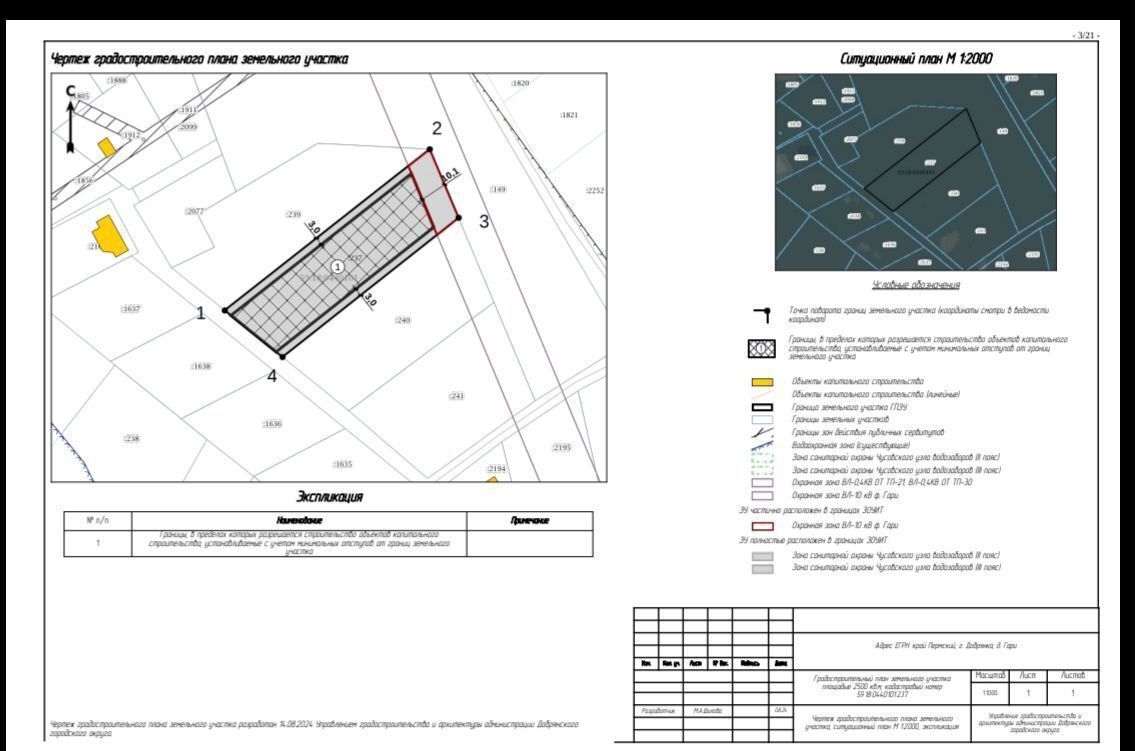Click the situational plan dark map image
1135x751 pixels.
click(916, 172)
